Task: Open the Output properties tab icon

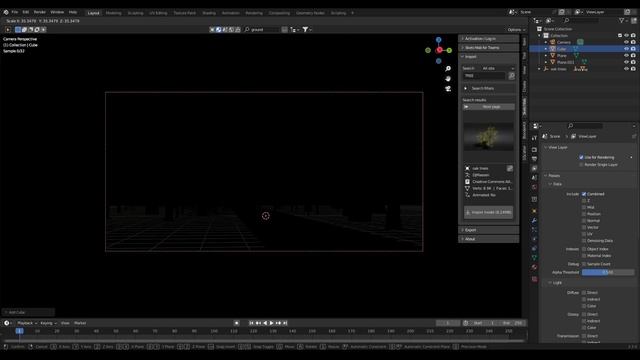Action: point(534,159)
